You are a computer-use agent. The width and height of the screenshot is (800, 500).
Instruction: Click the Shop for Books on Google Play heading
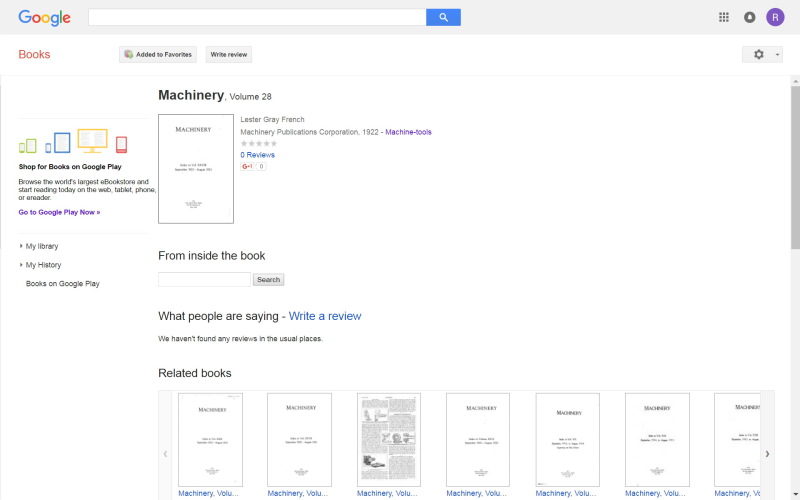[70, 167]
